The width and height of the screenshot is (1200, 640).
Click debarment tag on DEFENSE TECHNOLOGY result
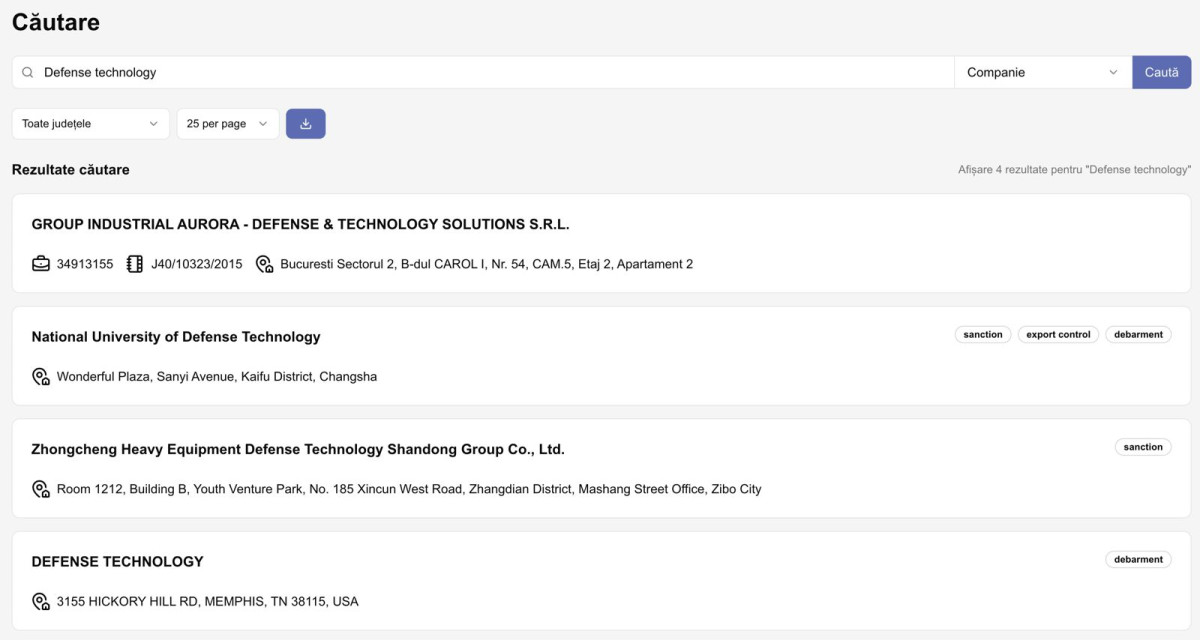1138,560
